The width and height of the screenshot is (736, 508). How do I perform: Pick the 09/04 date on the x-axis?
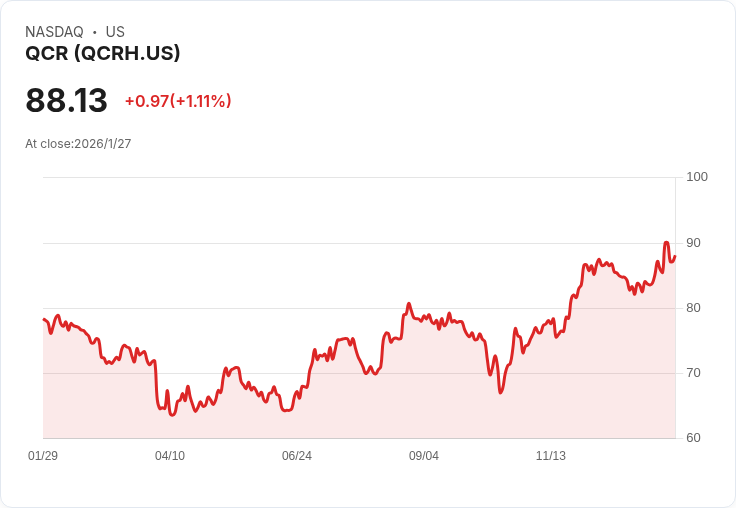pos(424,456)
